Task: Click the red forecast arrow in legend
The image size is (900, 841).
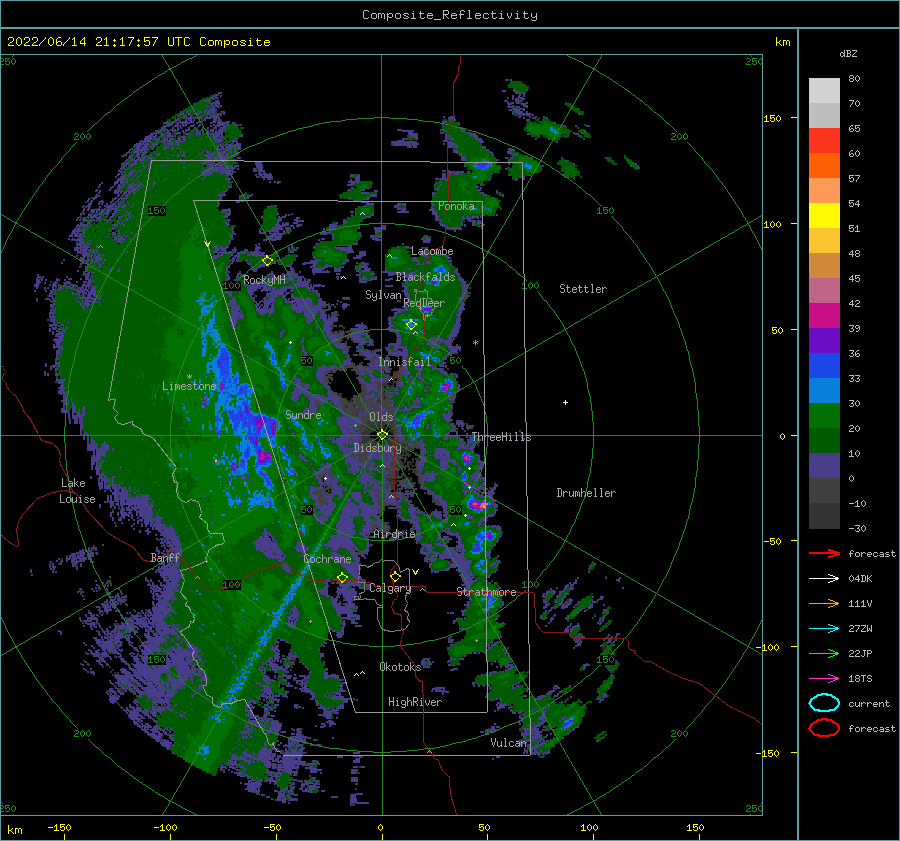Action: pyautogui.click(x=824, y=553)
